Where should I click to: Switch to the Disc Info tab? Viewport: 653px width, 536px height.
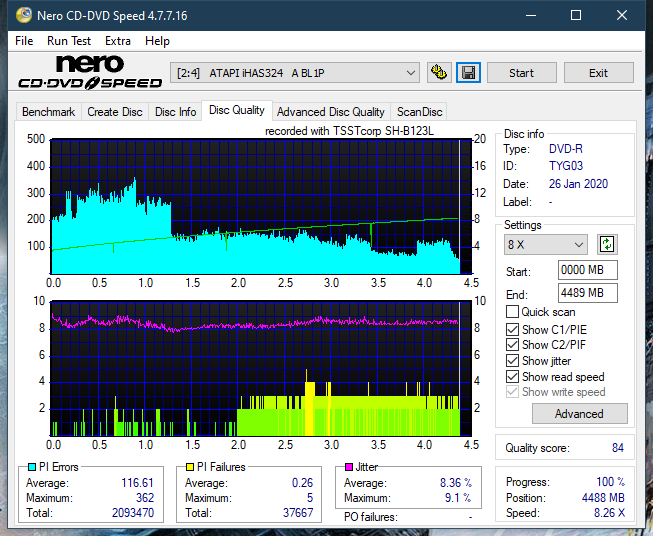(x=175, y=112)
